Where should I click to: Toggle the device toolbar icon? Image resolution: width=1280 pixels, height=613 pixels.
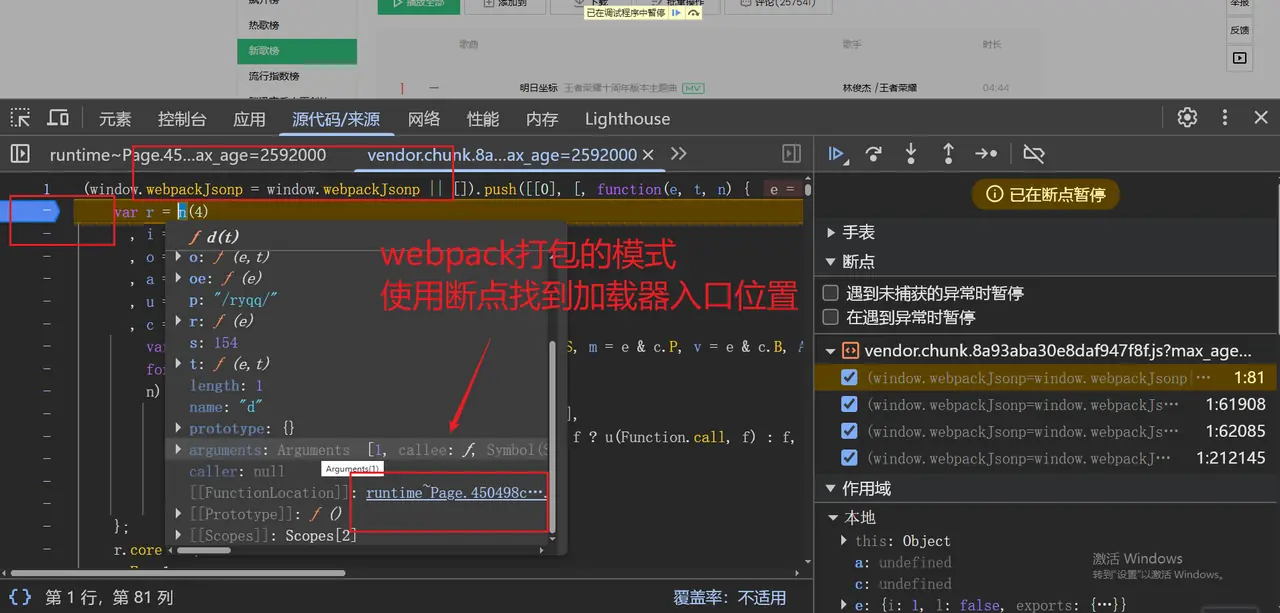pos(58,118)
